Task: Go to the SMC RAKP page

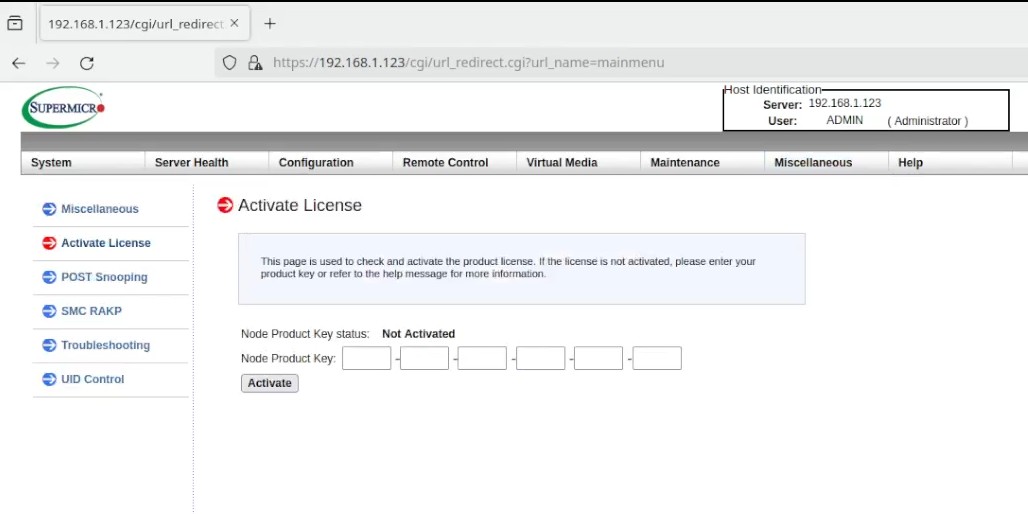Action: click(x=91, y=311)
